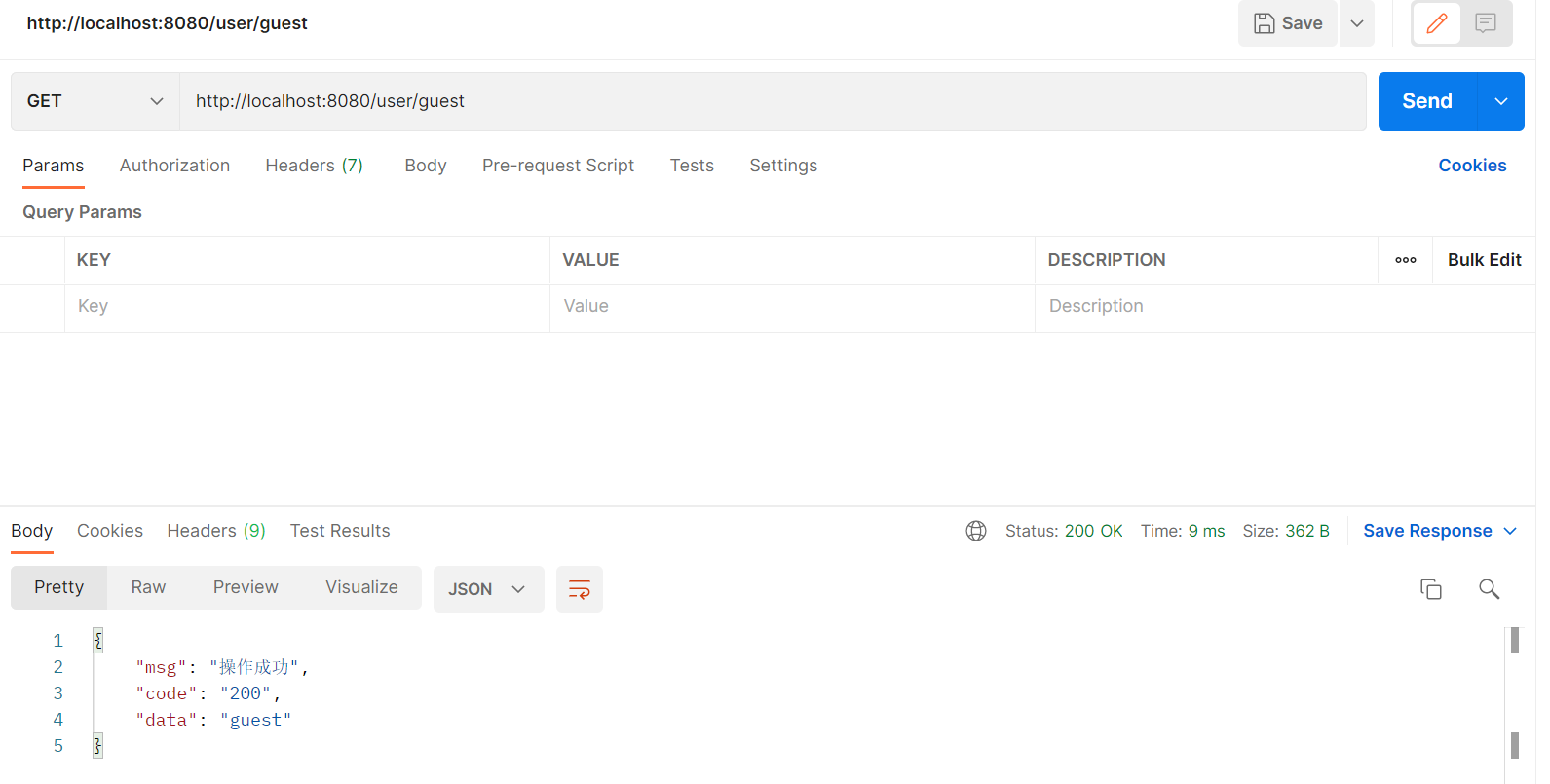Screen dimensions: 1550x784
Task: Click the Cookies link
Action: coord(1472,166)
